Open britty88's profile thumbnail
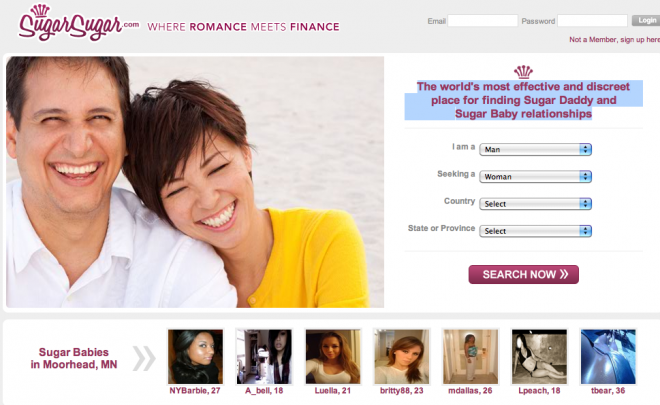This screenshot has height=405, width=660. click(402, 357)
